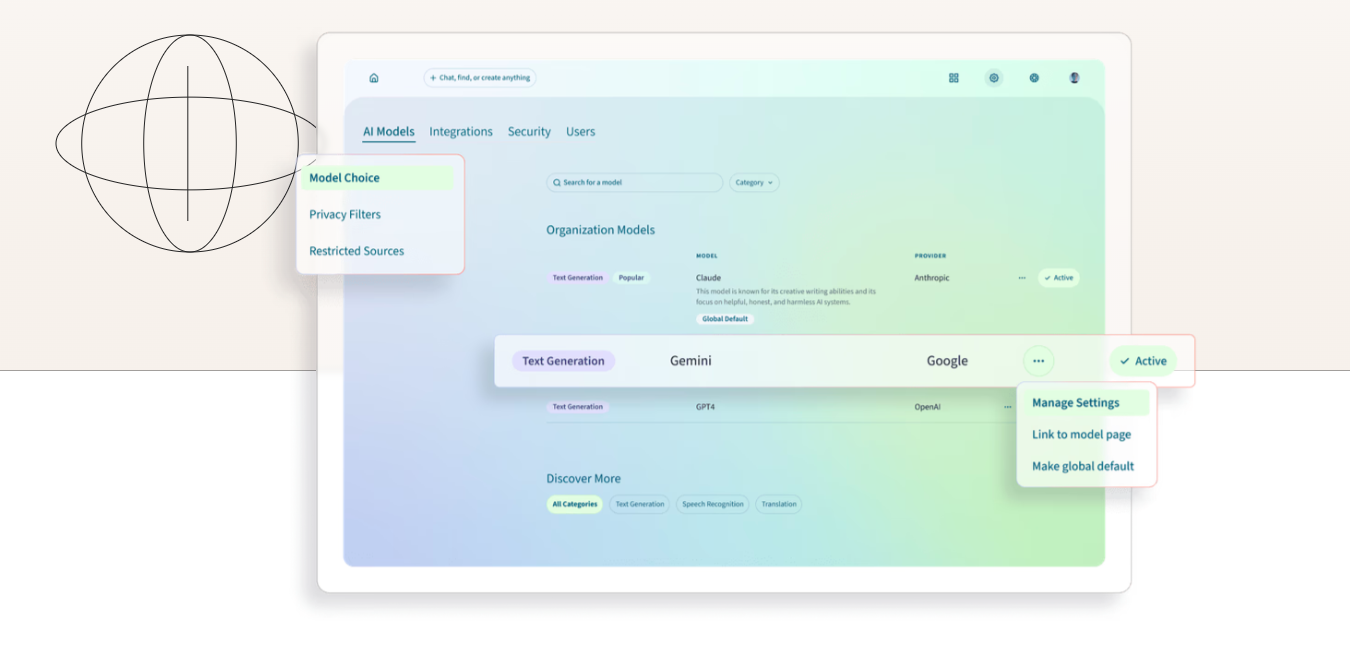Toggle the Active status for Claude
The image size is (1350, 650).
[x=1058, y=278]
